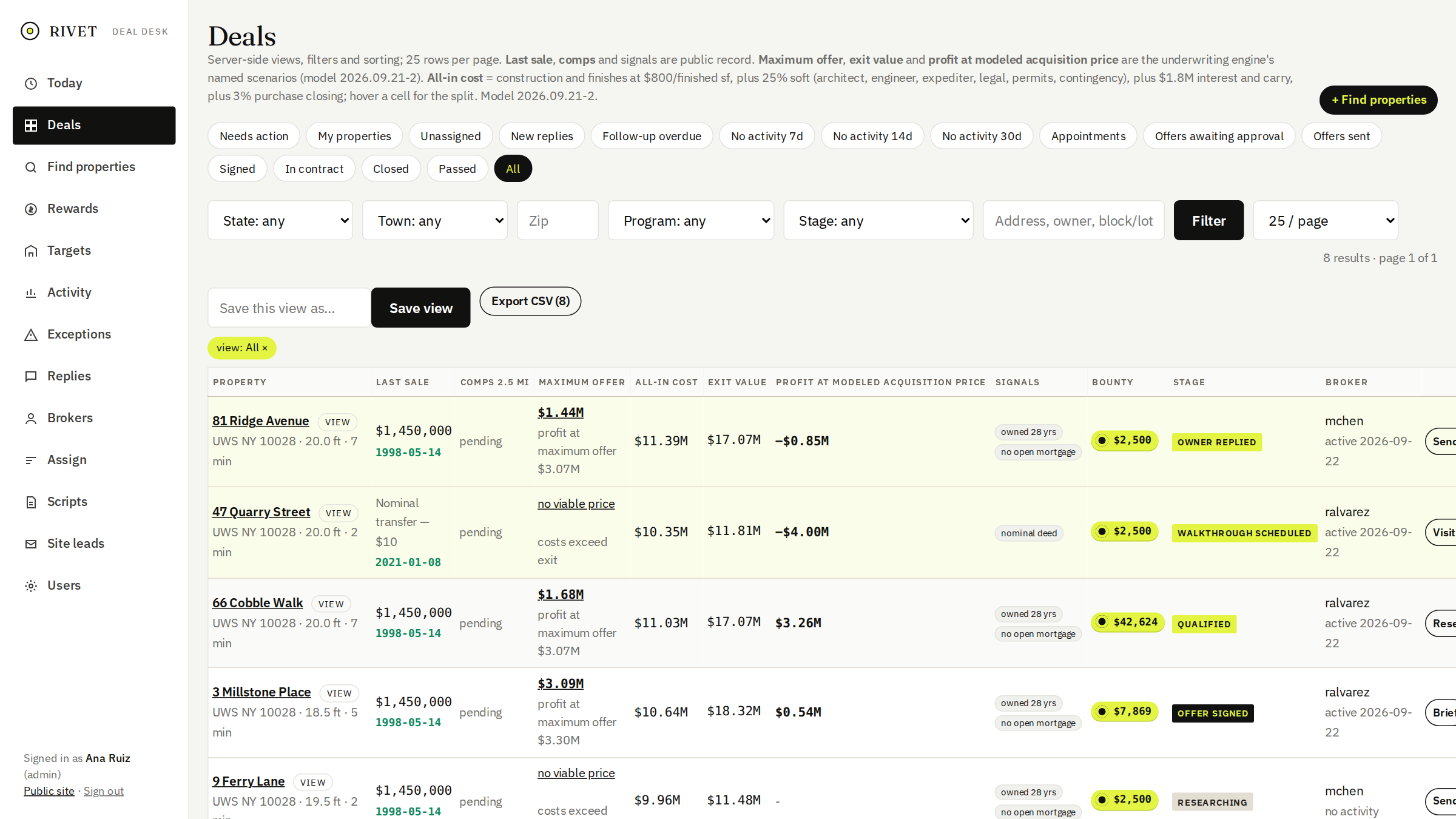Expand the Stage: any dropdown
The height and width of the screenshot is (819, 1456).
coord(878,220)
